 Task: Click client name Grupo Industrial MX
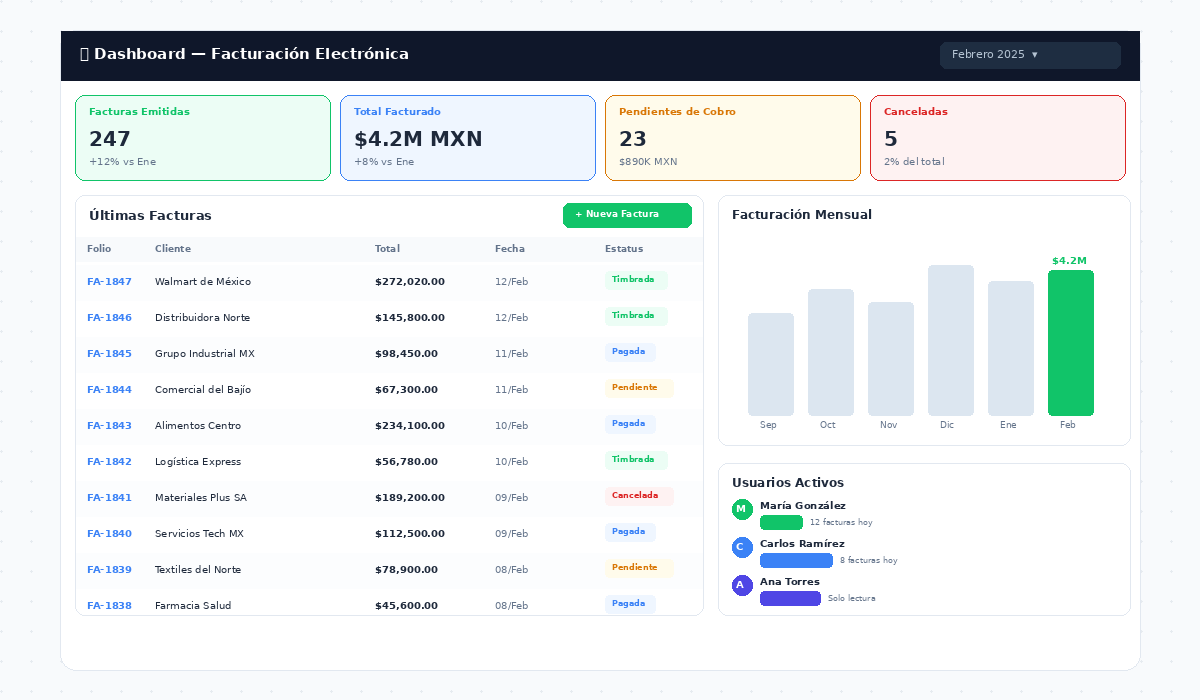pyautogui.click(x=205, y=354)
